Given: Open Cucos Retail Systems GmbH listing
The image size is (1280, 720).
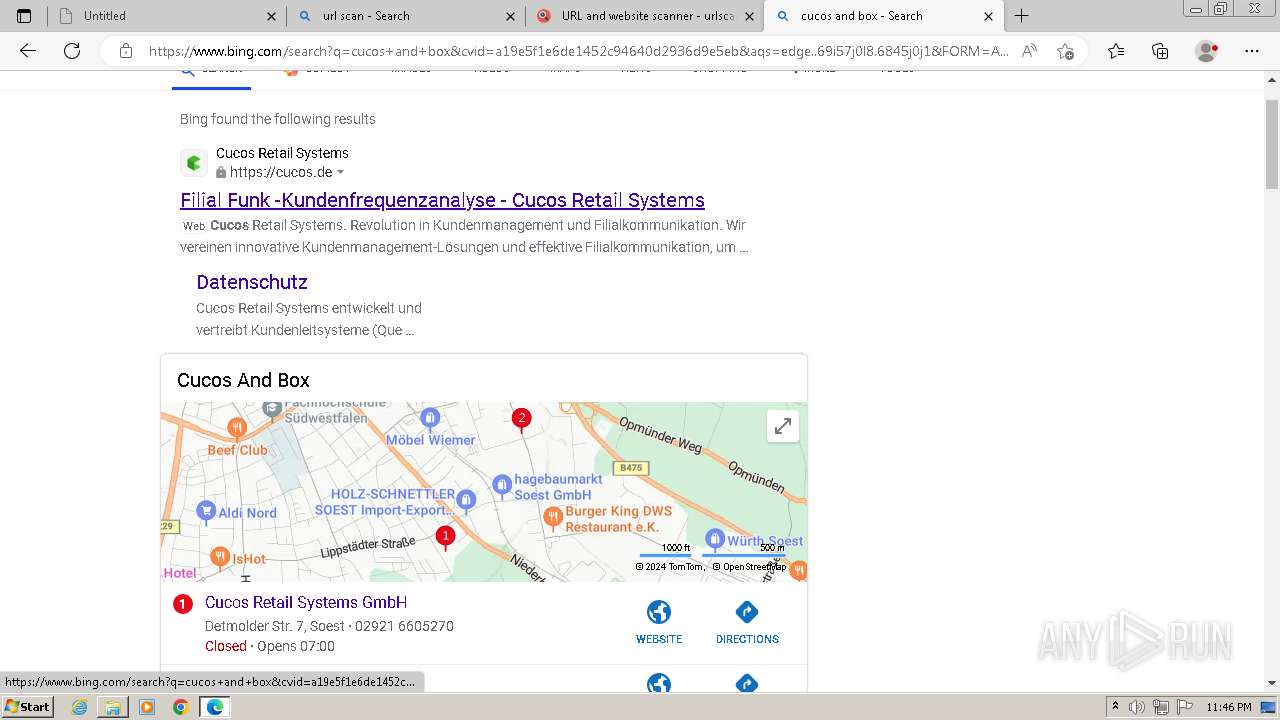Looking at the screenshot, I should point(306,602).
